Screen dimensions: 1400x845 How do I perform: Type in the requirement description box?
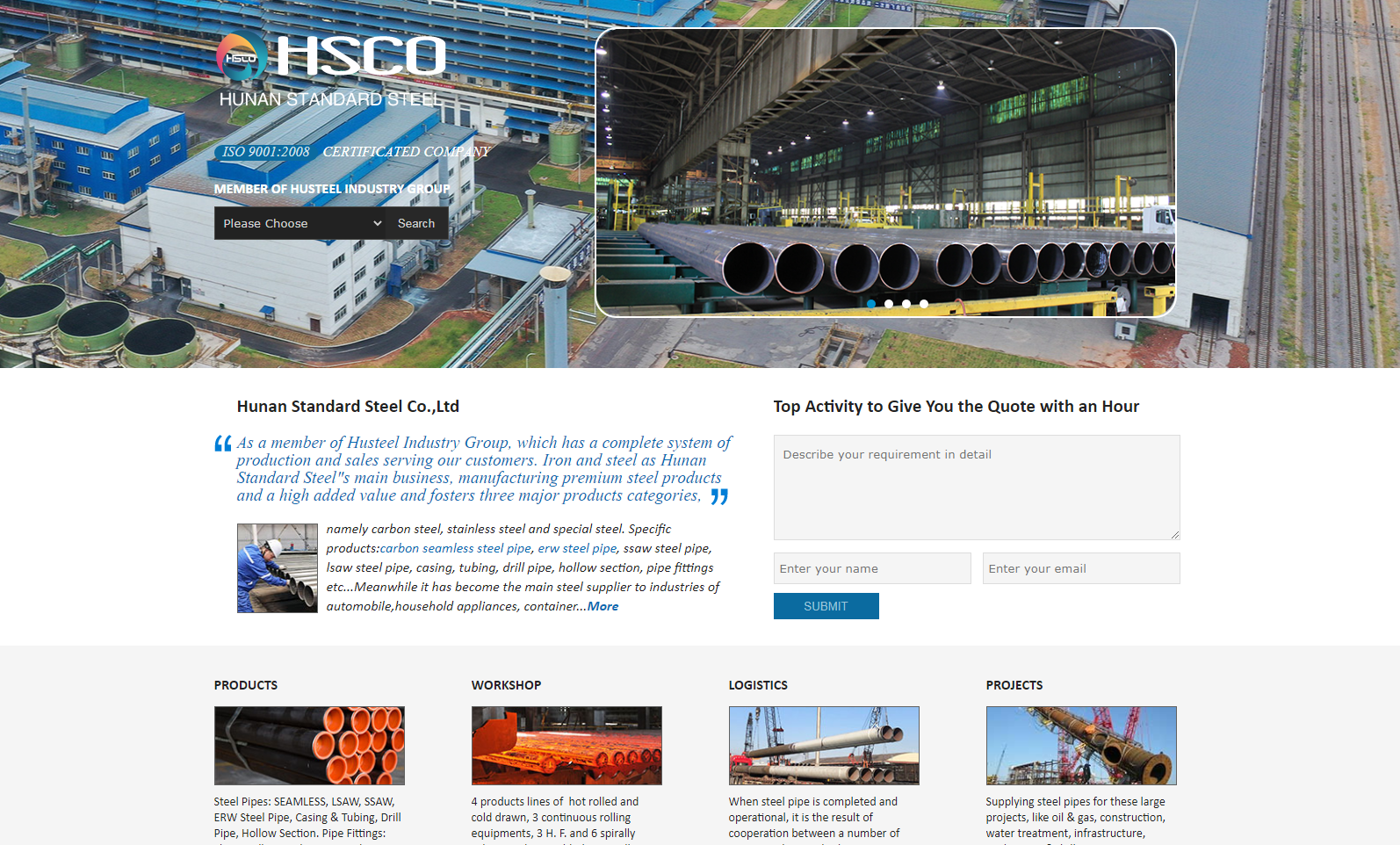[976, 487]
